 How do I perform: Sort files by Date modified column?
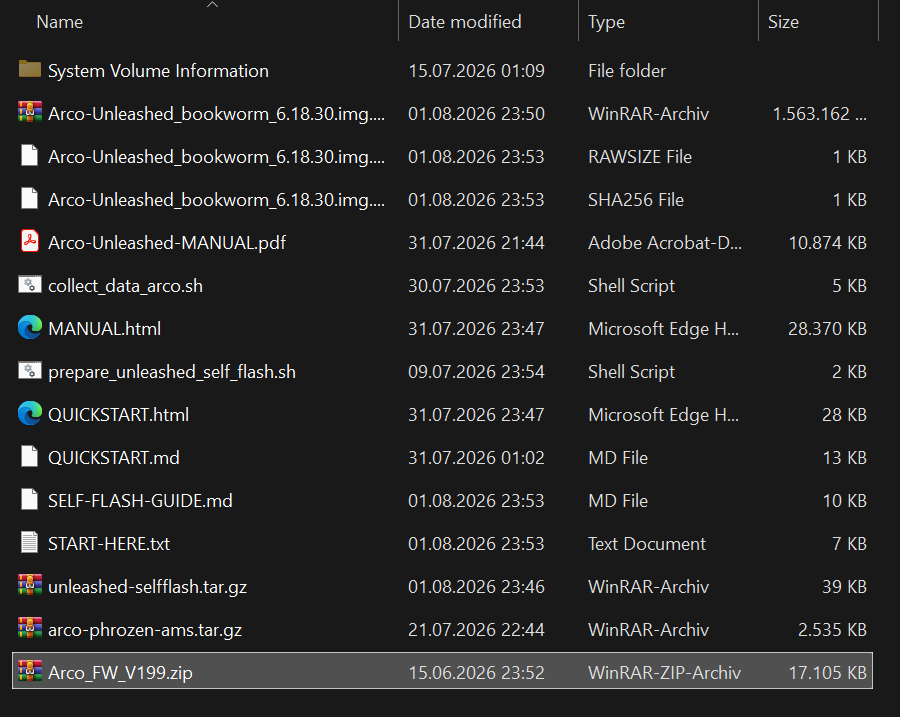[x=465, y=22]
